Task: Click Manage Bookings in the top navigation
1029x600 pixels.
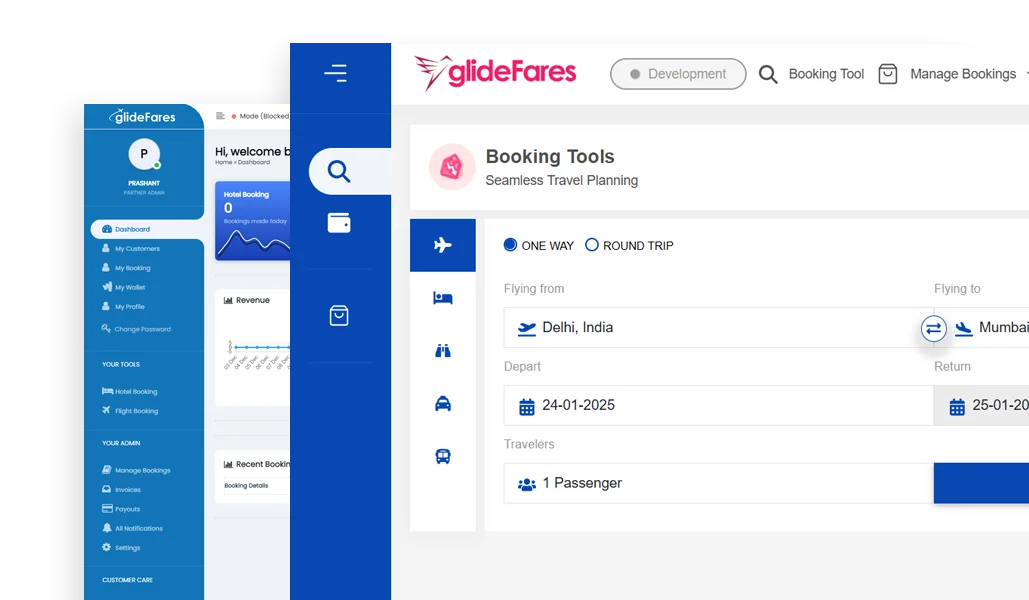Action: (x=961, y=73)
